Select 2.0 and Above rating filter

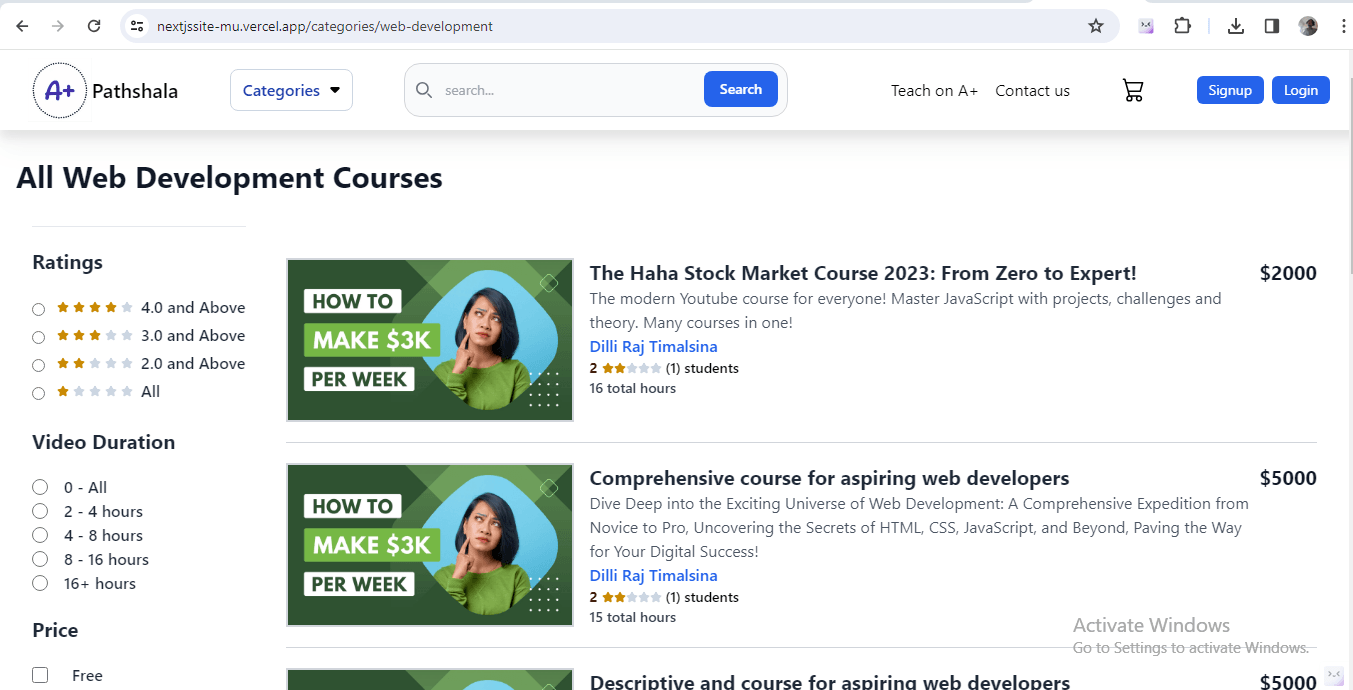click(38, 365)
